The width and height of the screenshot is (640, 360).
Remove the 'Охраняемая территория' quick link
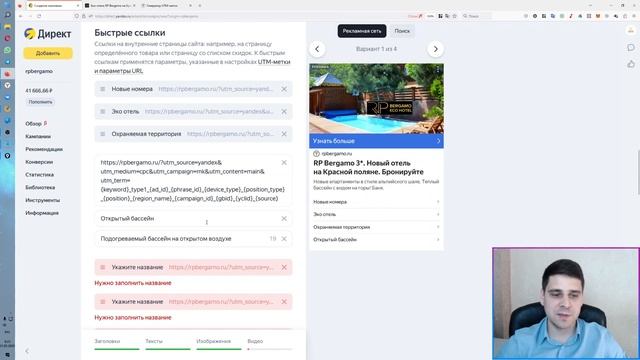[x=284, y=134]
